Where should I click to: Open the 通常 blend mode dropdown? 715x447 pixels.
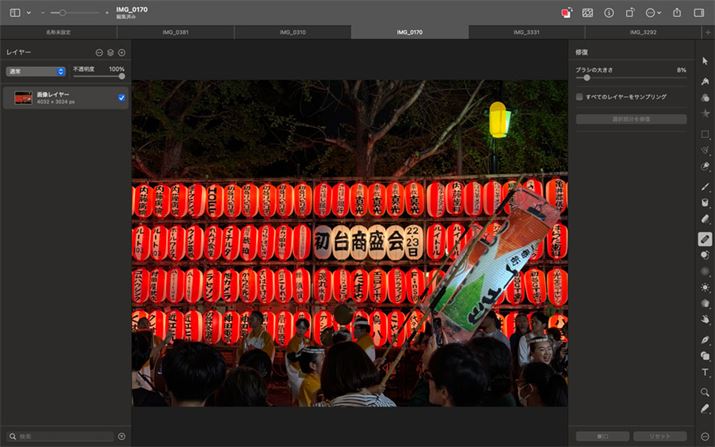coord(36,72)
